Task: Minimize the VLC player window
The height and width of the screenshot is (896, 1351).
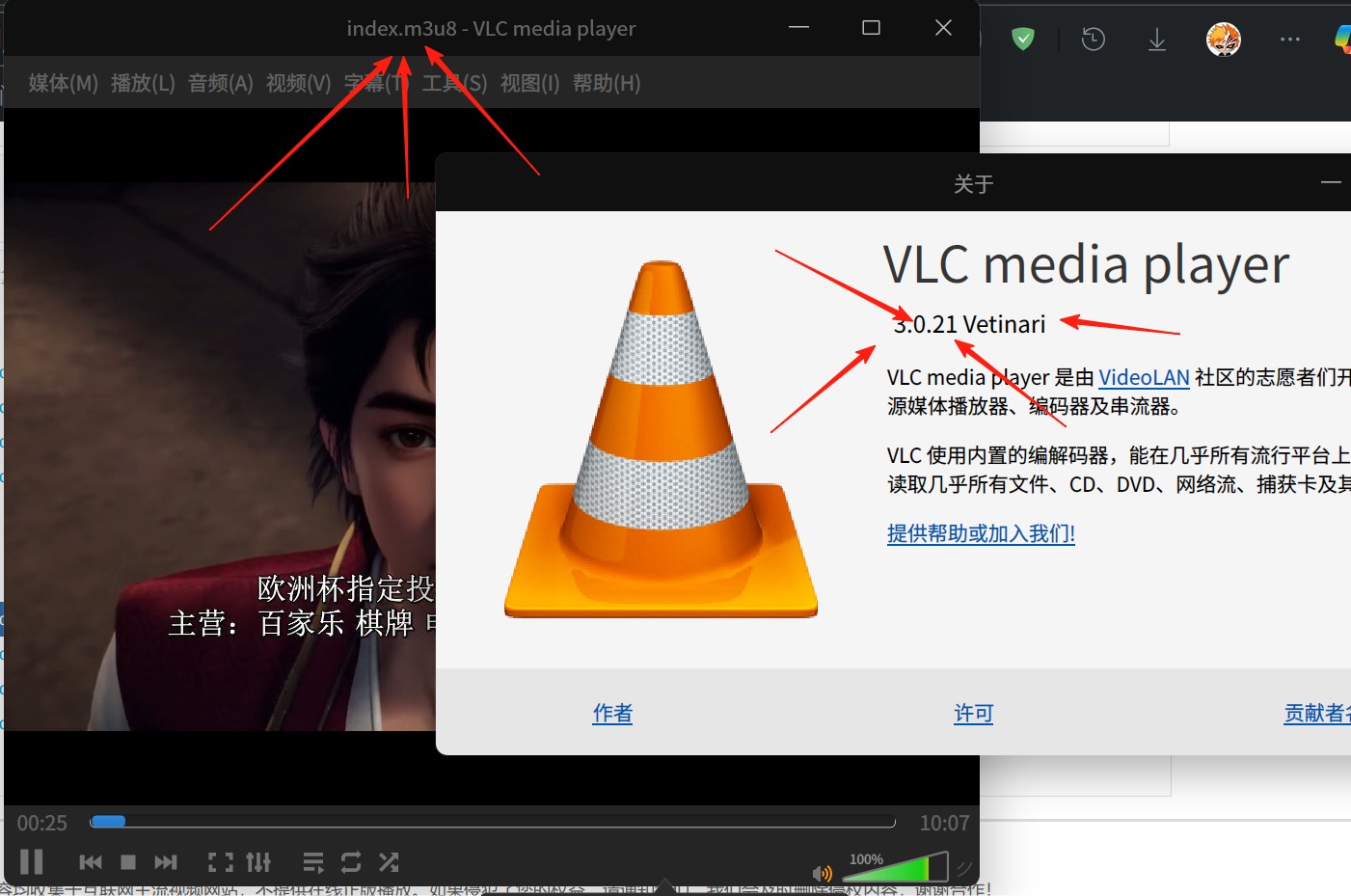Action: click(x=798, y=28)
